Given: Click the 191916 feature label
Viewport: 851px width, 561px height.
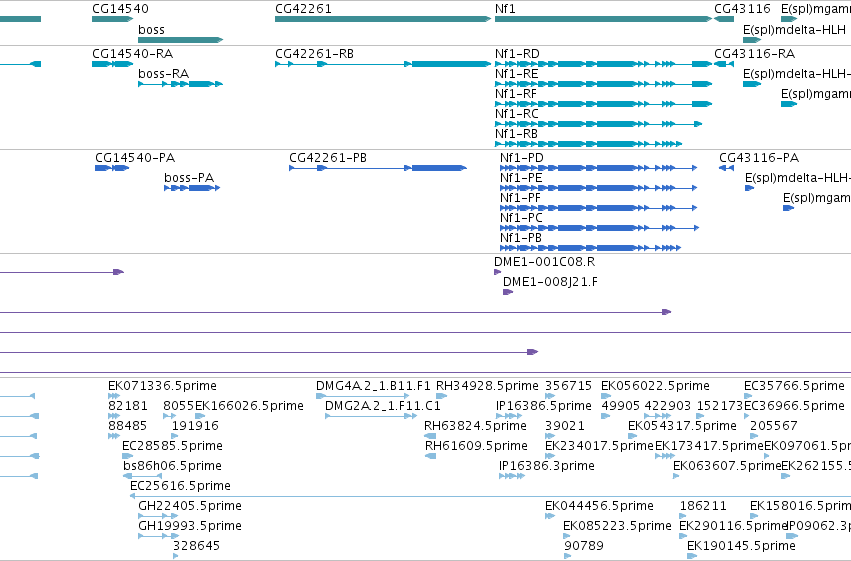Looking at the screenshot, I should point(195,426).
